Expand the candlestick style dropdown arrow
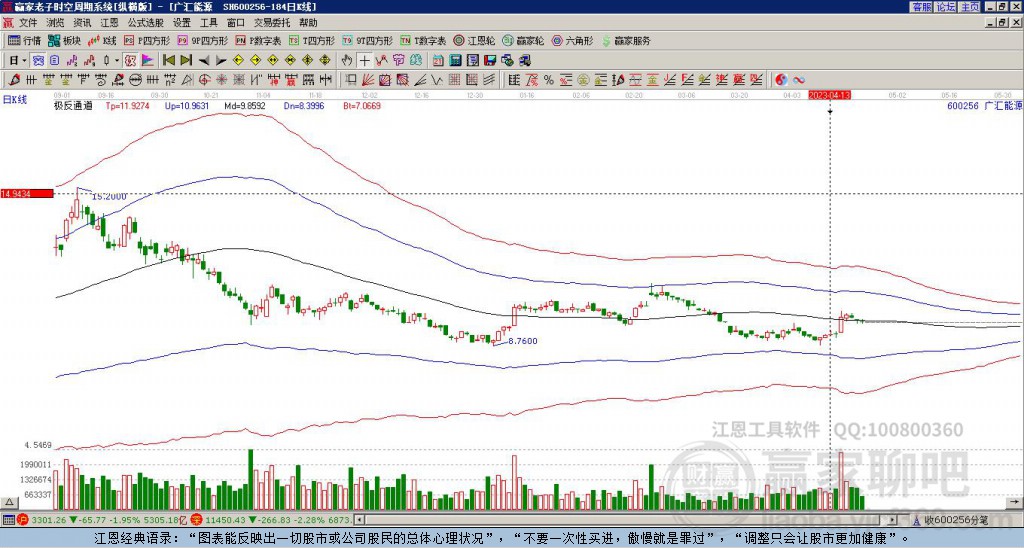Image resolution: width=1024 pixels, height=548 pixels. tap(116, 61)
